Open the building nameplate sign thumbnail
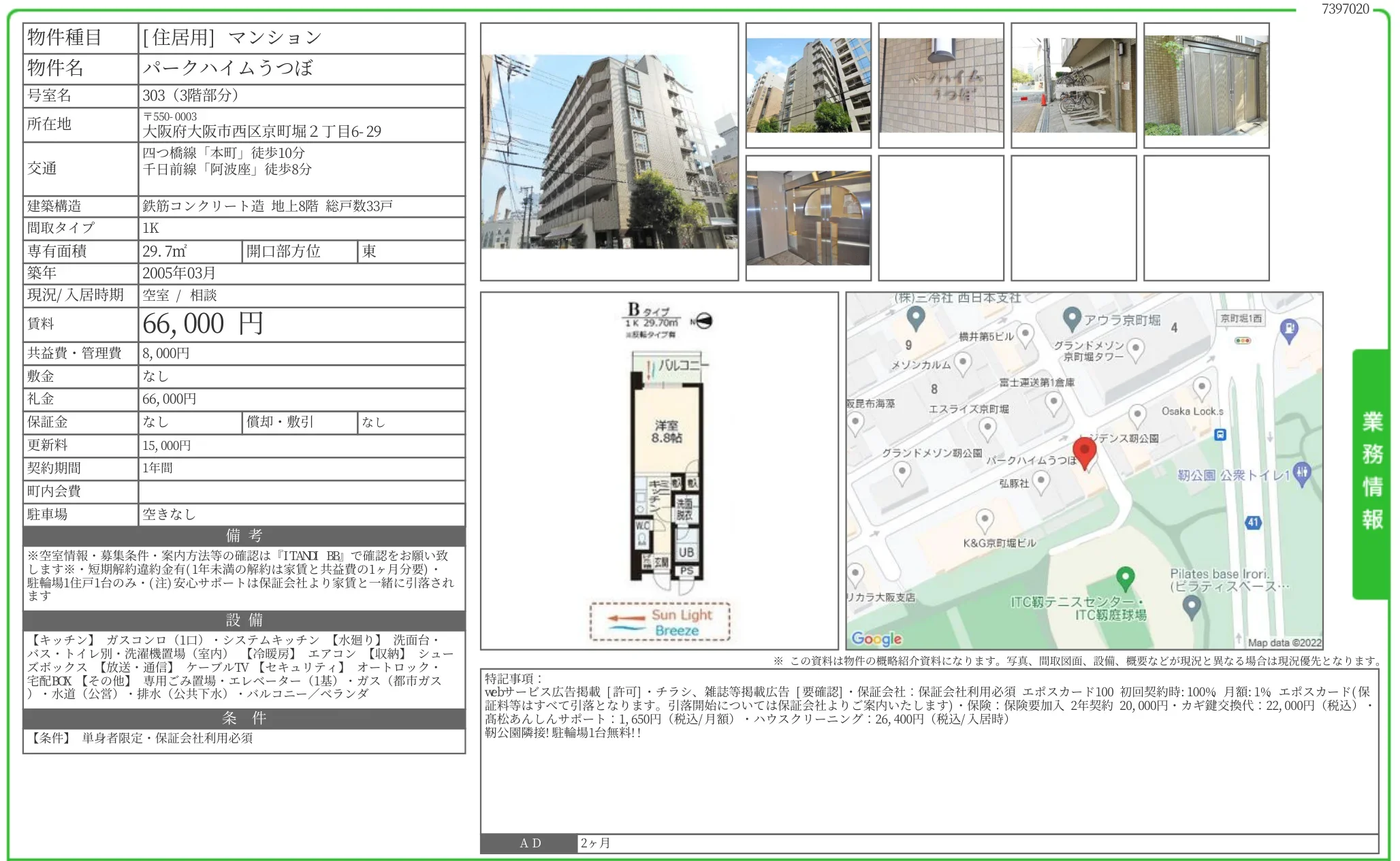This screenshot has height=861, width=1400. click(940, 85)
